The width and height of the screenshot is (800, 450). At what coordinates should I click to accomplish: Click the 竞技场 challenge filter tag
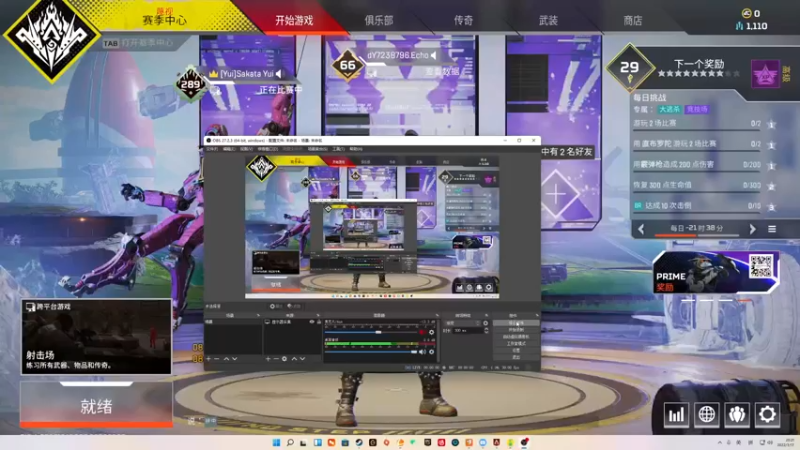point(697,109)
